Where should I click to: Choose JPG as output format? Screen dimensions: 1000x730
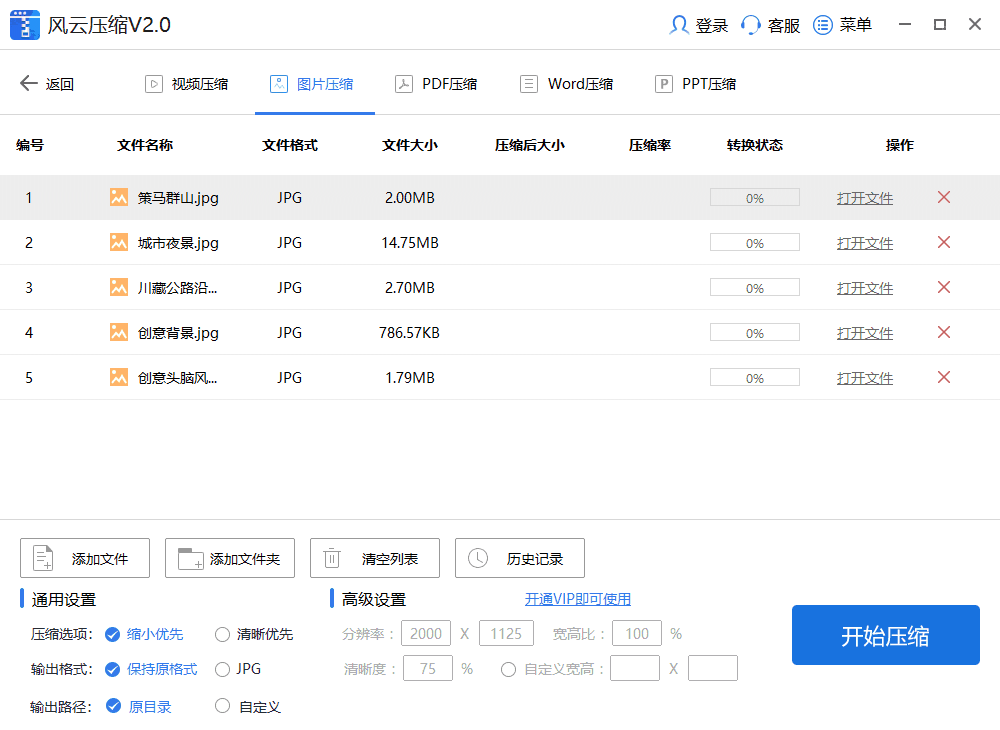[223, 669]
